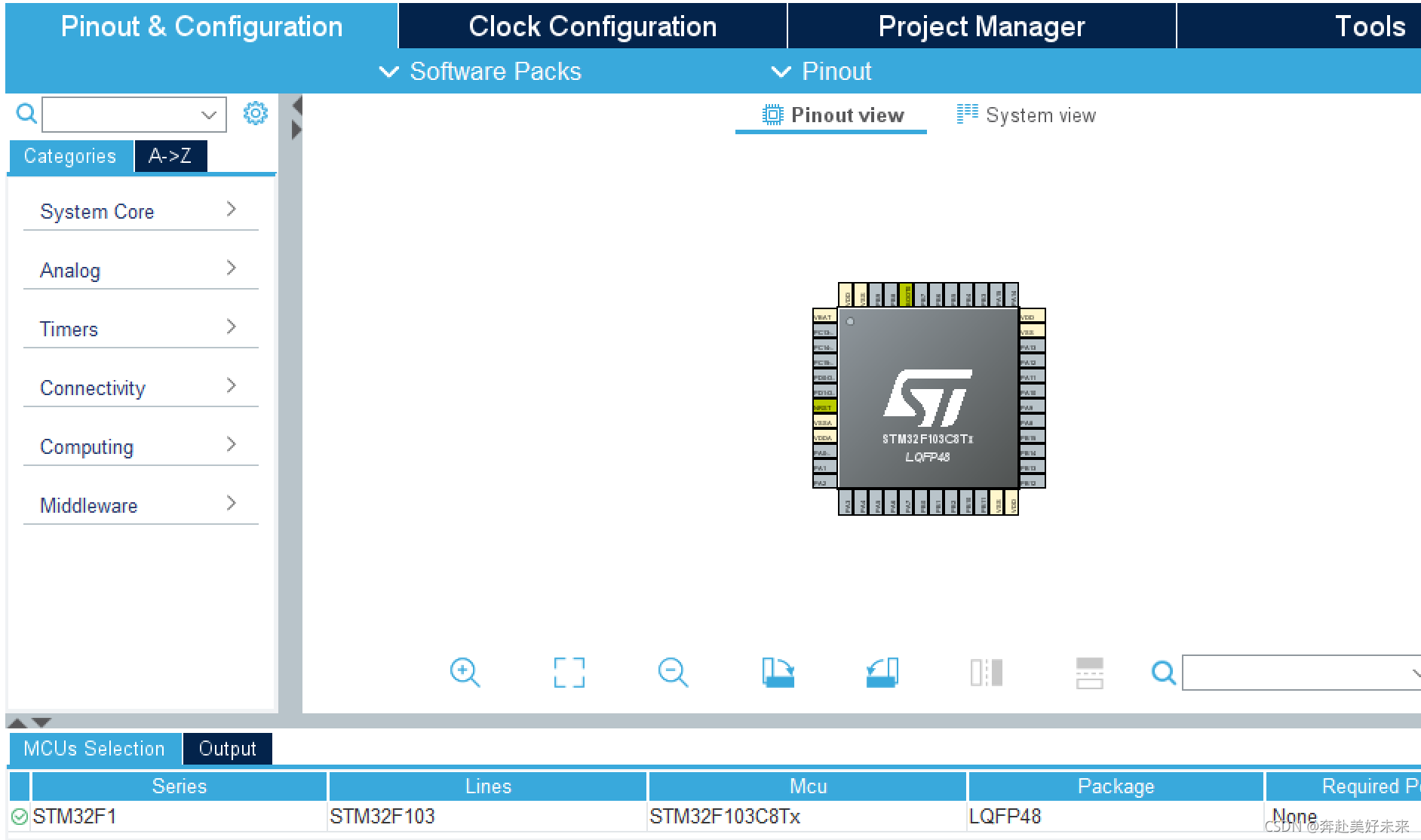Sort by the Lines column header

[488, 786]
